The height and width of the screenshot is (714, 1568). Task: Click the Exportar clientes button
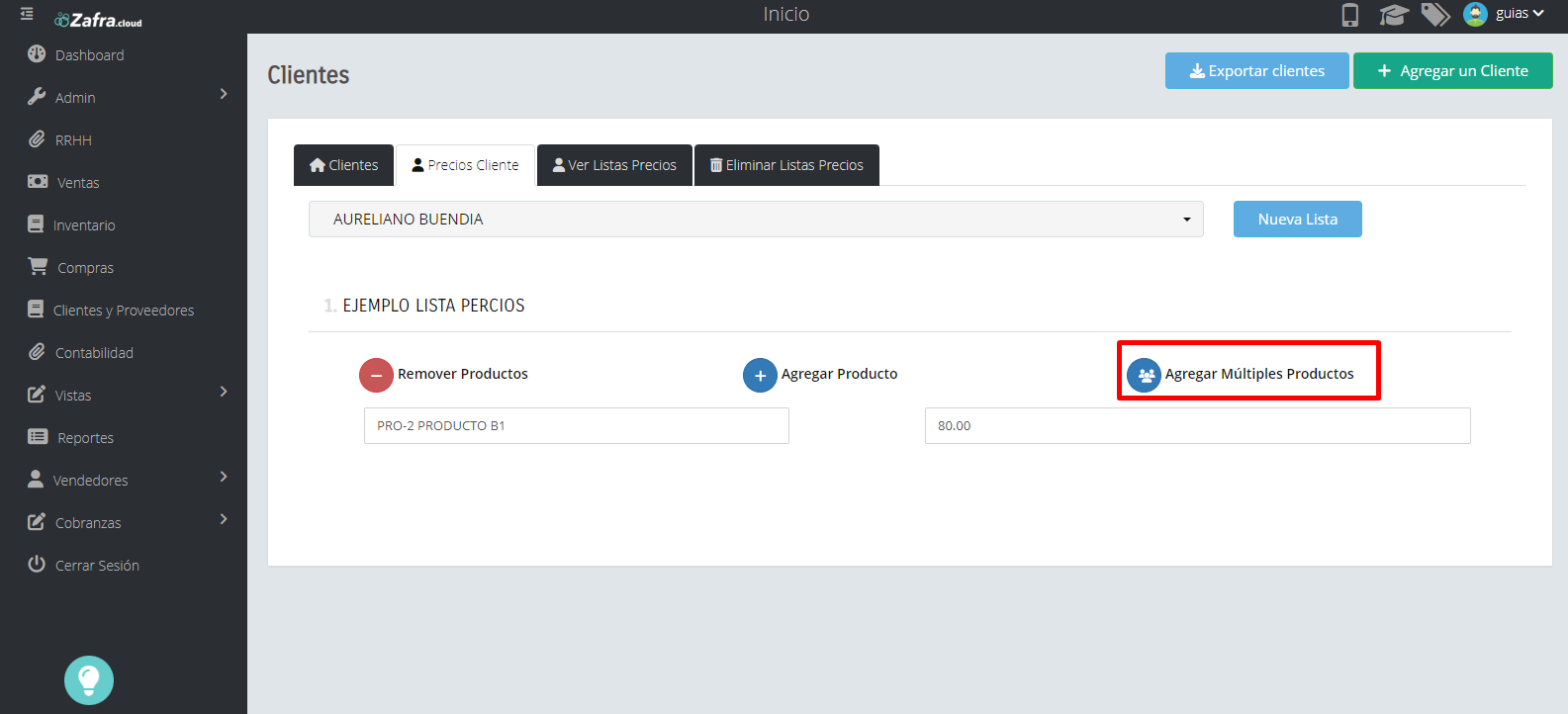1256,71
